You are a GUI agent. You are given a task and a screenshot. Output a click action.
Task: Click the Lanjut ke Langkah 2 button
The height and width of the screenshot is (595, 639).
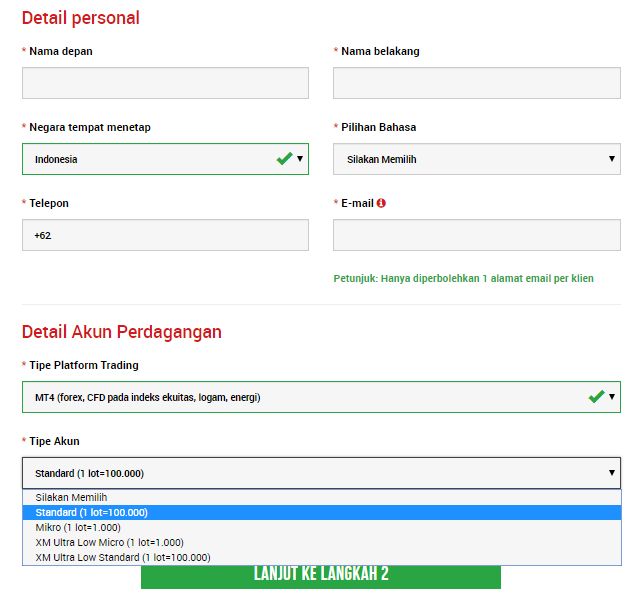(x=321, y=577)
